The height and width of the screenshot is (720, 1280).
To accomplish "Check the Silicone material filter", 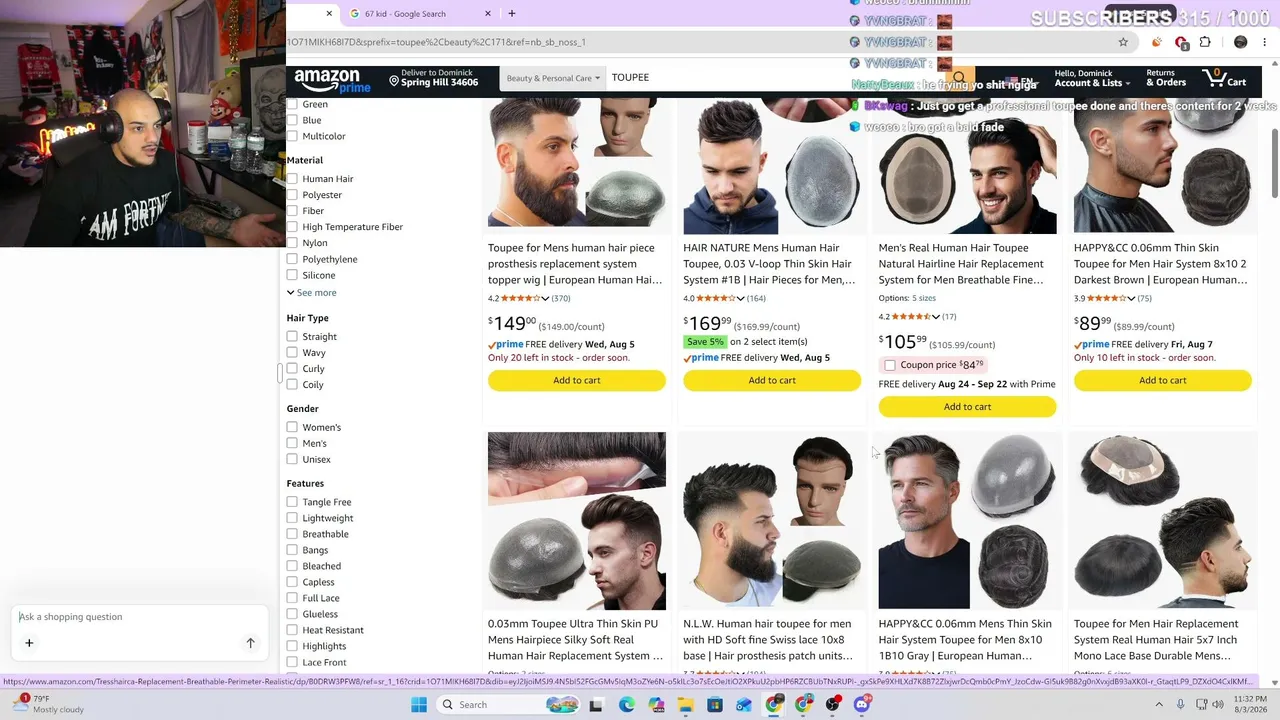I will [292, 275].
